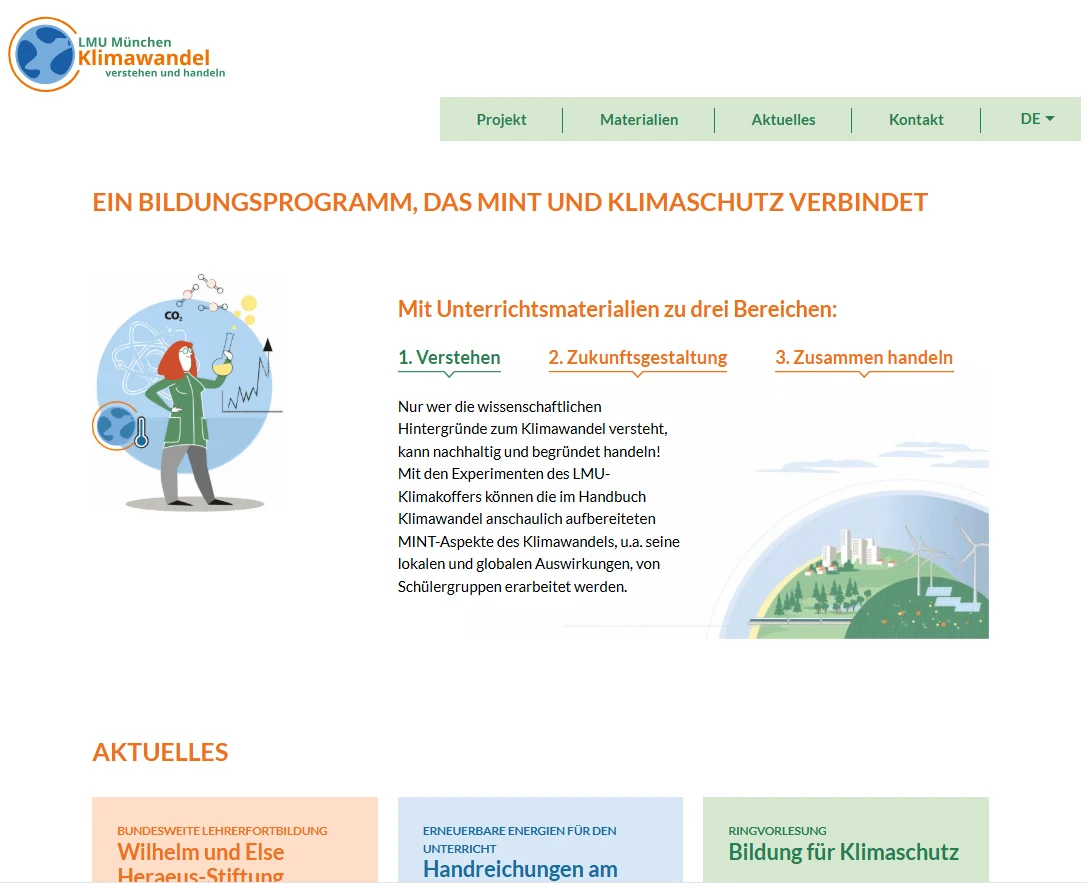Click the rising graph arrow illustration

[x=252, y=380]
